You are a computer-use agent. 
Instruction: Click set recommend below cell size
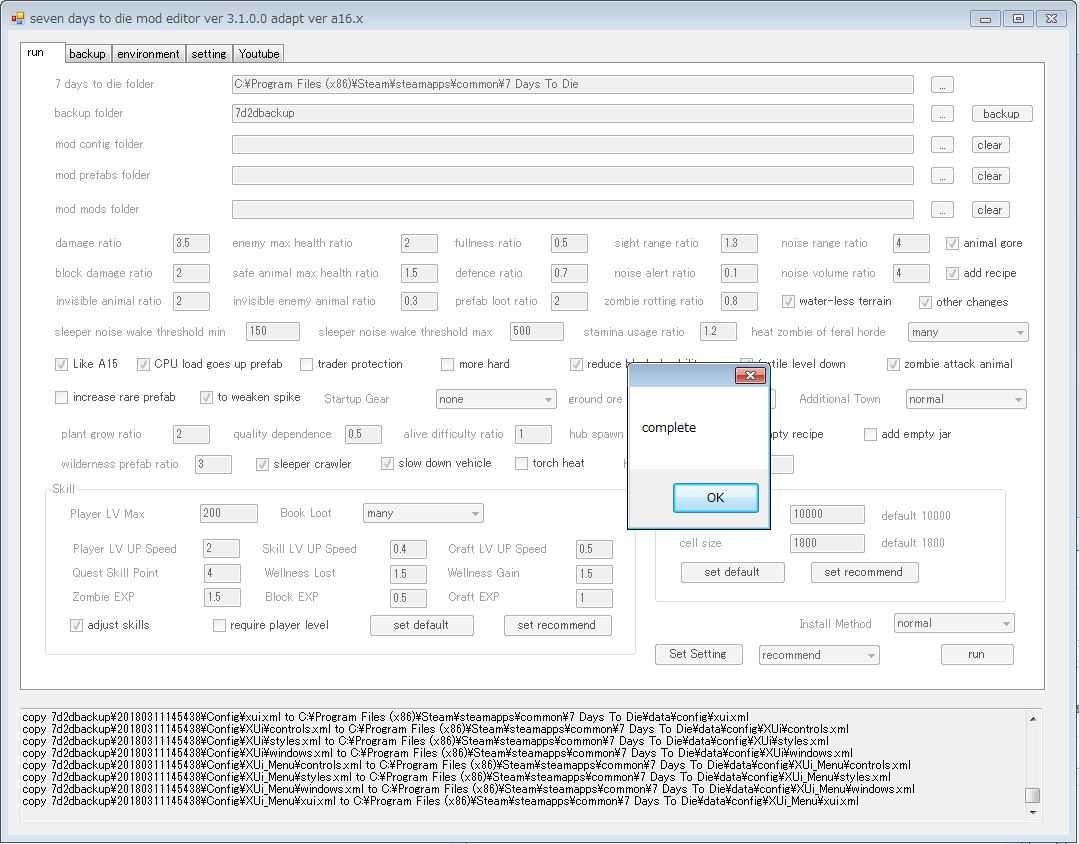pos(864,572)
